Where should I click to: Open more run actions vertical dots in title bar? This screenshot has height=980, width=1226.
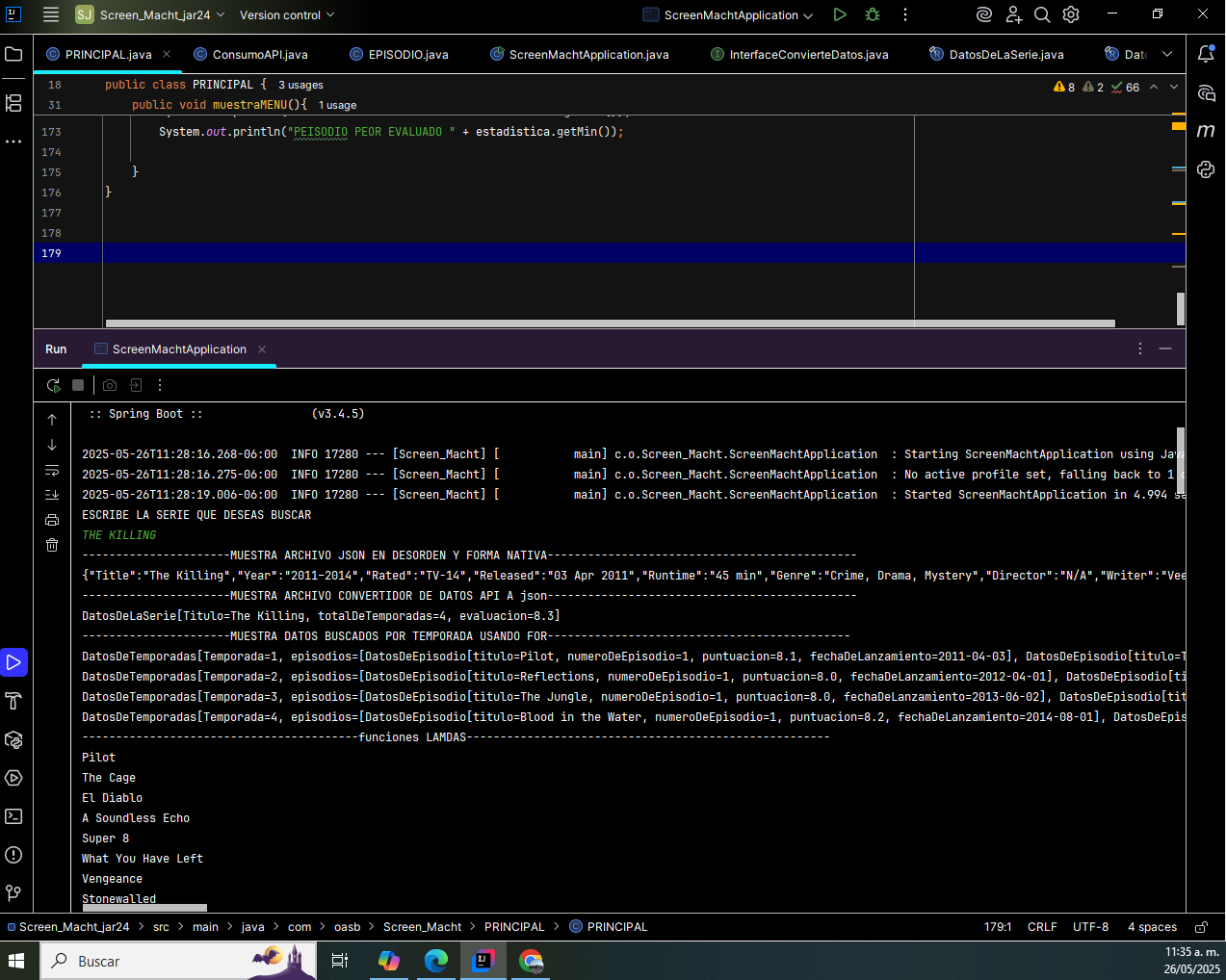point(905,14)
